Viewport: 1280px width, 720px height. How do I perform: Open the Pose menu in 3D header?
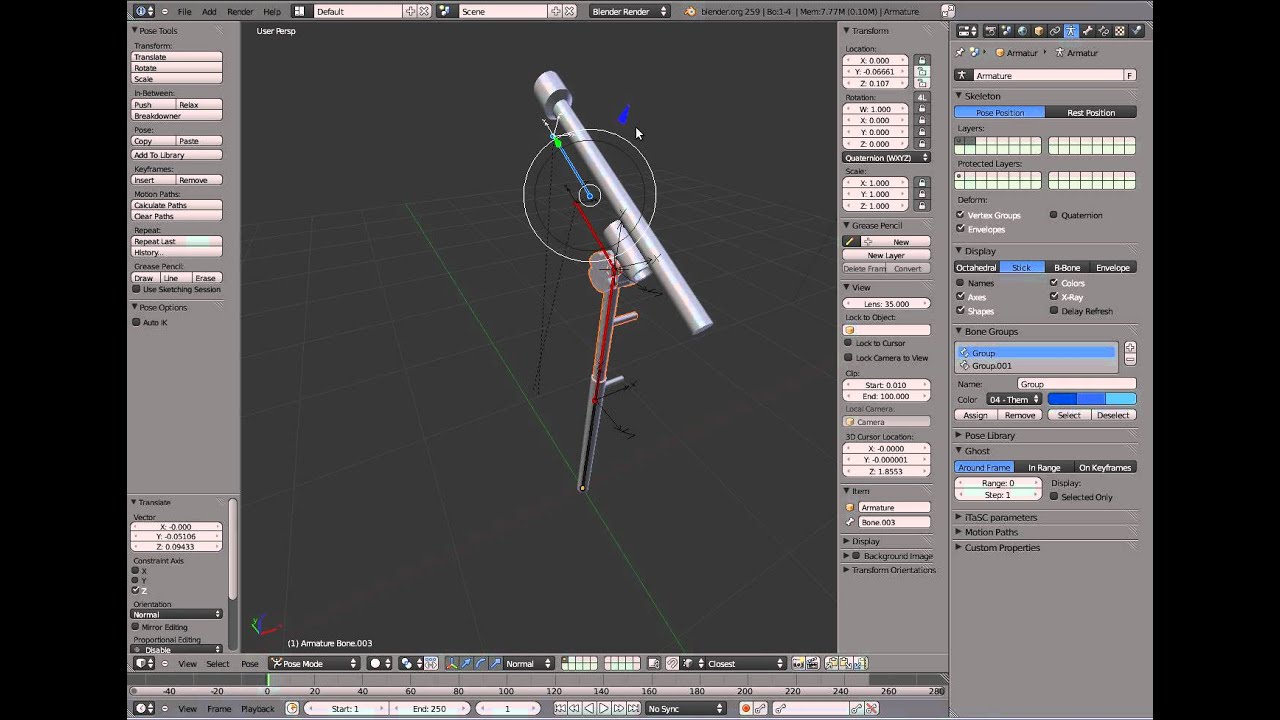pyautogui.click(x=250, y=663)
